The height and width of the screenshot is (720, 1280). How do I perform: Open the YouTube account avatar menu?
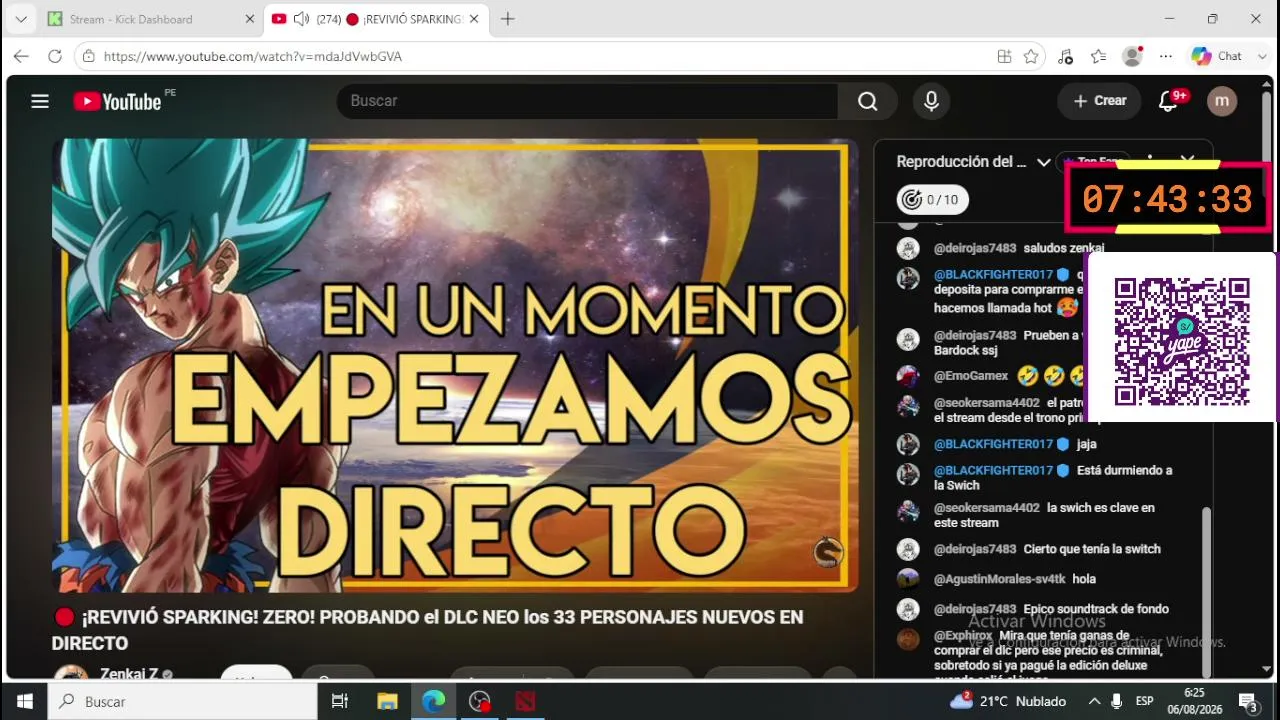coord(1222,101)
